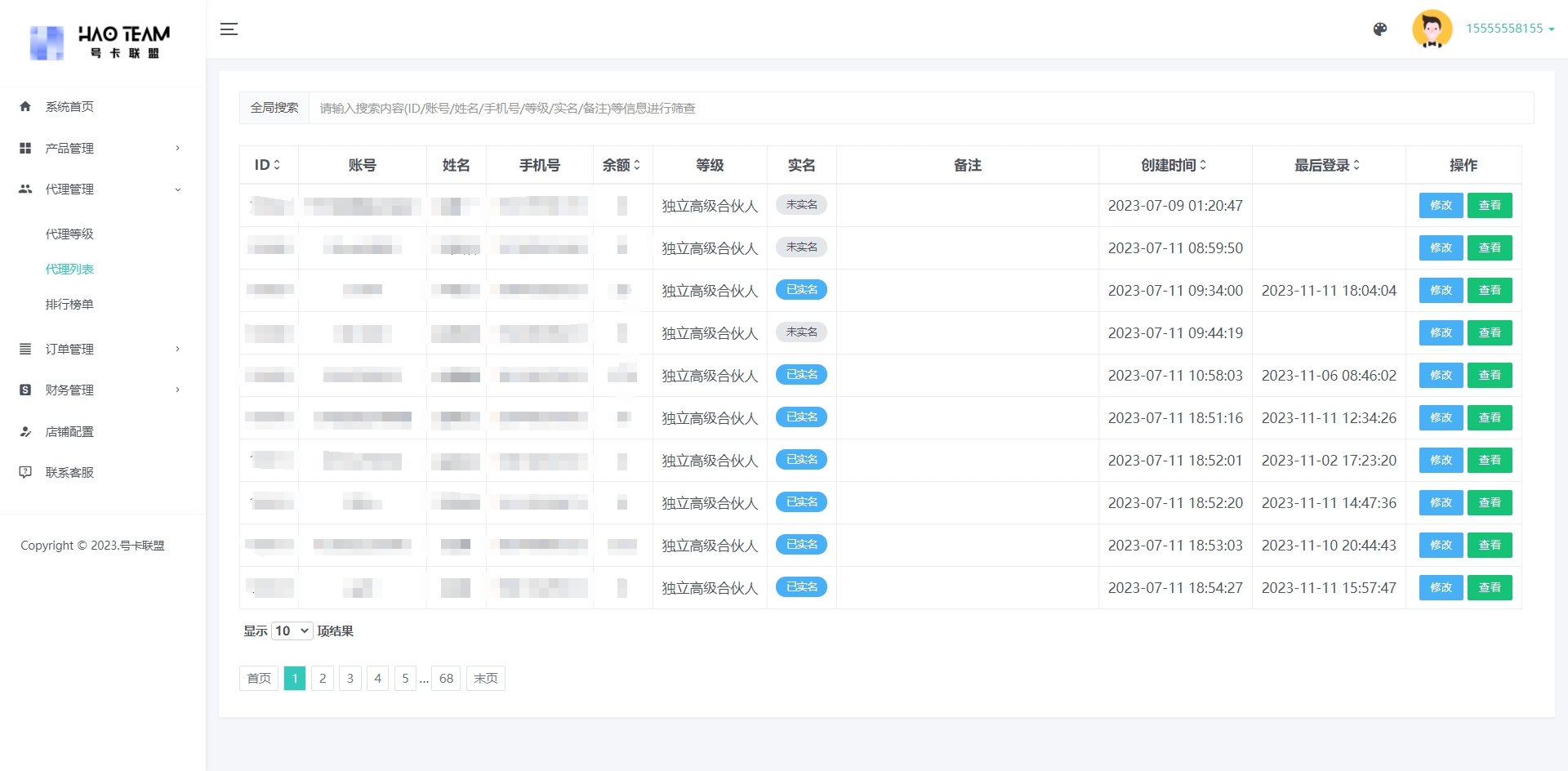The image size is (1568, 771).
Task: Click the grid icon beside 产品管理
Action: click(25, 148)
